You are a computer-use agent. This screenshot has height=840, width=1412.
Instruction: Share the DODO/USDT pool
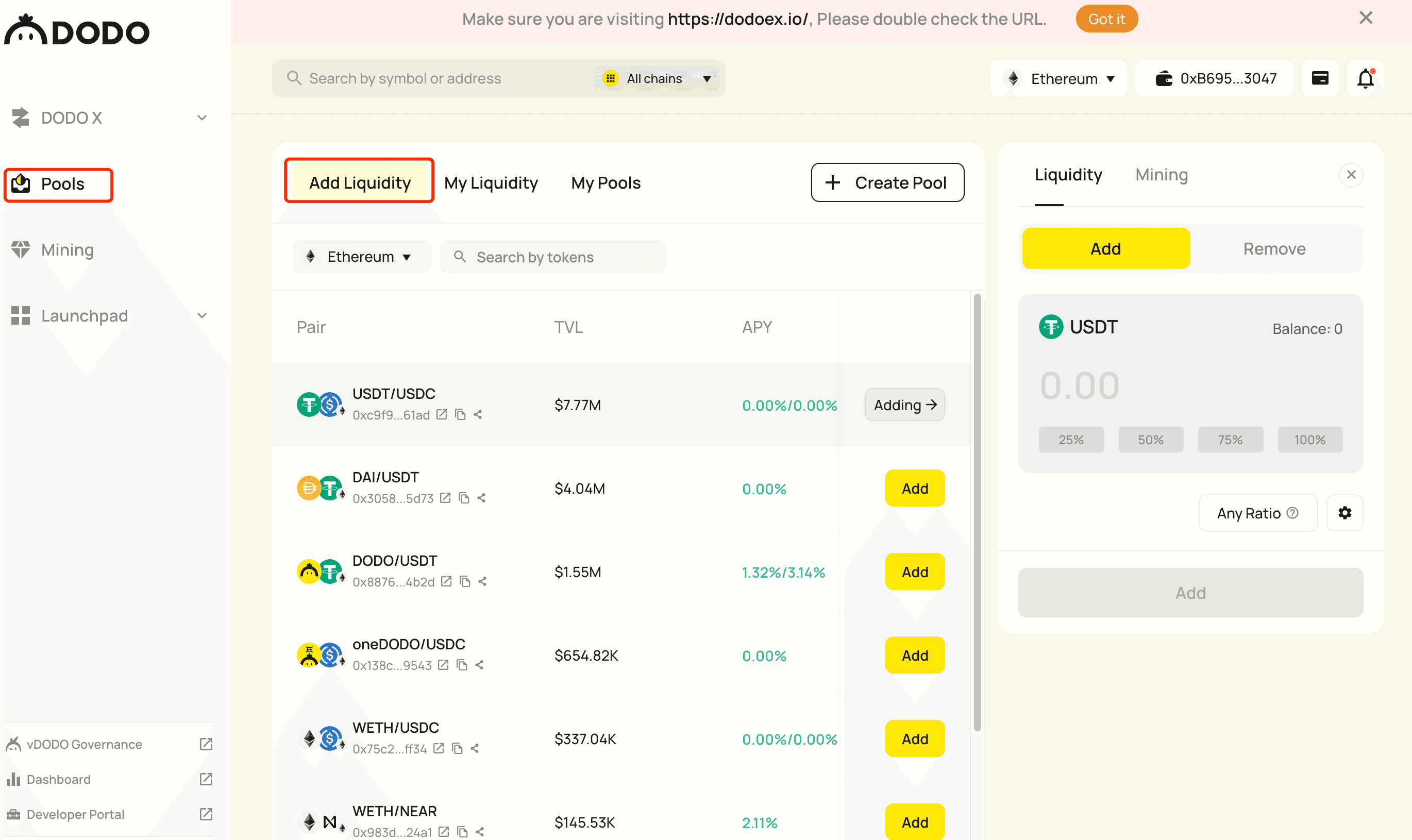[483, 581]
